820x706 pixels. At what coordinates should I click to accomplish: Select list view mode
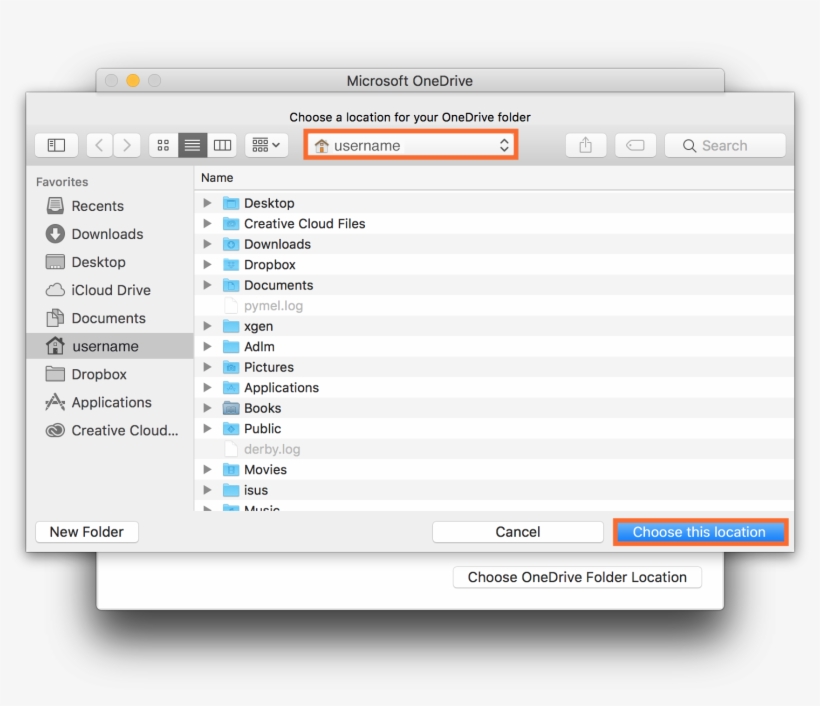(192, 144)
